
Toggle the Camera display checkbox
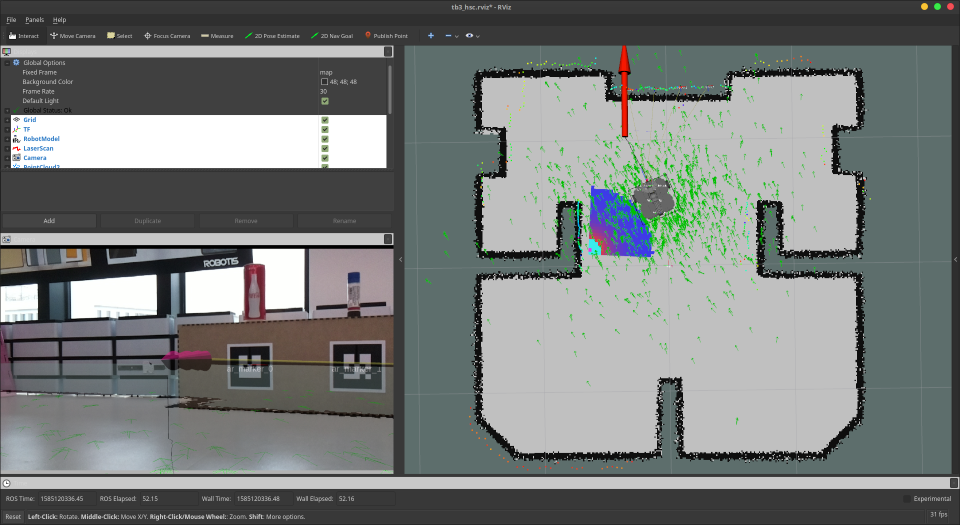click(x=324, y=158)
